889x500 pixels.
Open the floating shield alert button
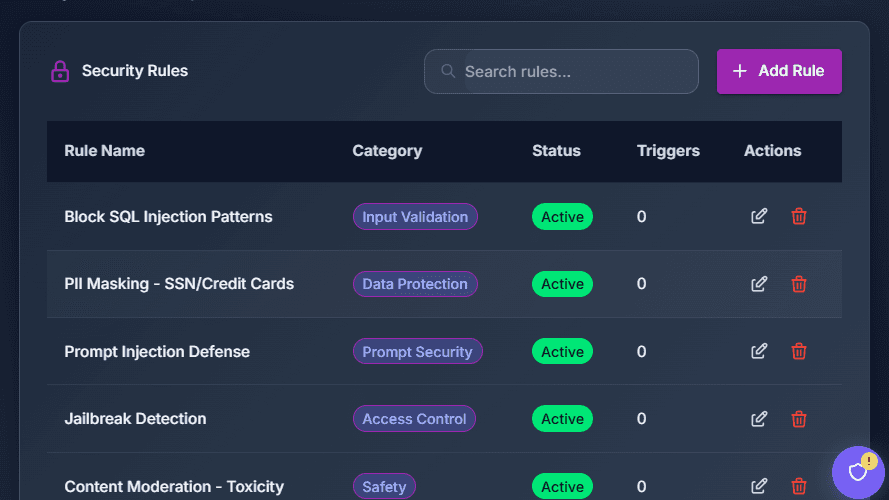point(858,472)
